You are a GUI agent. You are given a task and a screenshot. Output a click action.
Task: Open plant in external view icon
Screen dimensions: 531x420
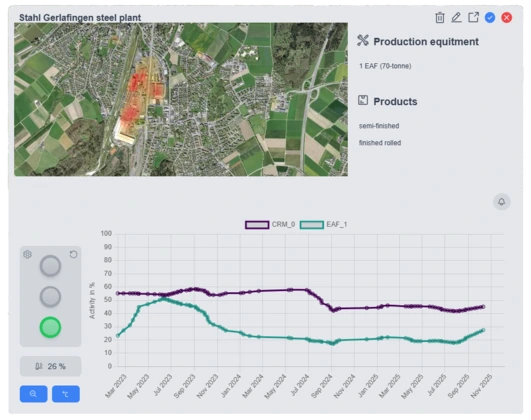tap(473, 17)
